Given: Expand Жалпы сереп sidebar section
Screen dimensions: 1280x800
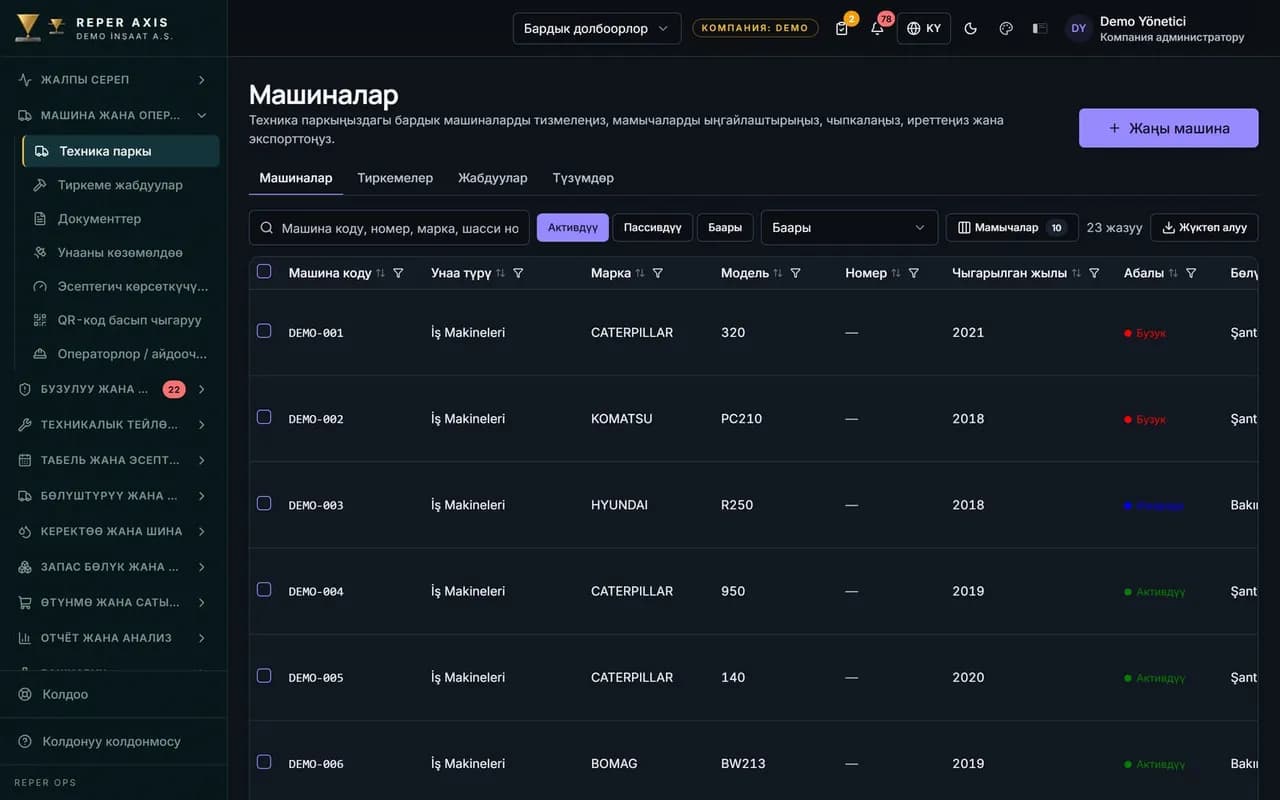Looking at the screenshot, I should pyautogui.click(x=113, y=80).
